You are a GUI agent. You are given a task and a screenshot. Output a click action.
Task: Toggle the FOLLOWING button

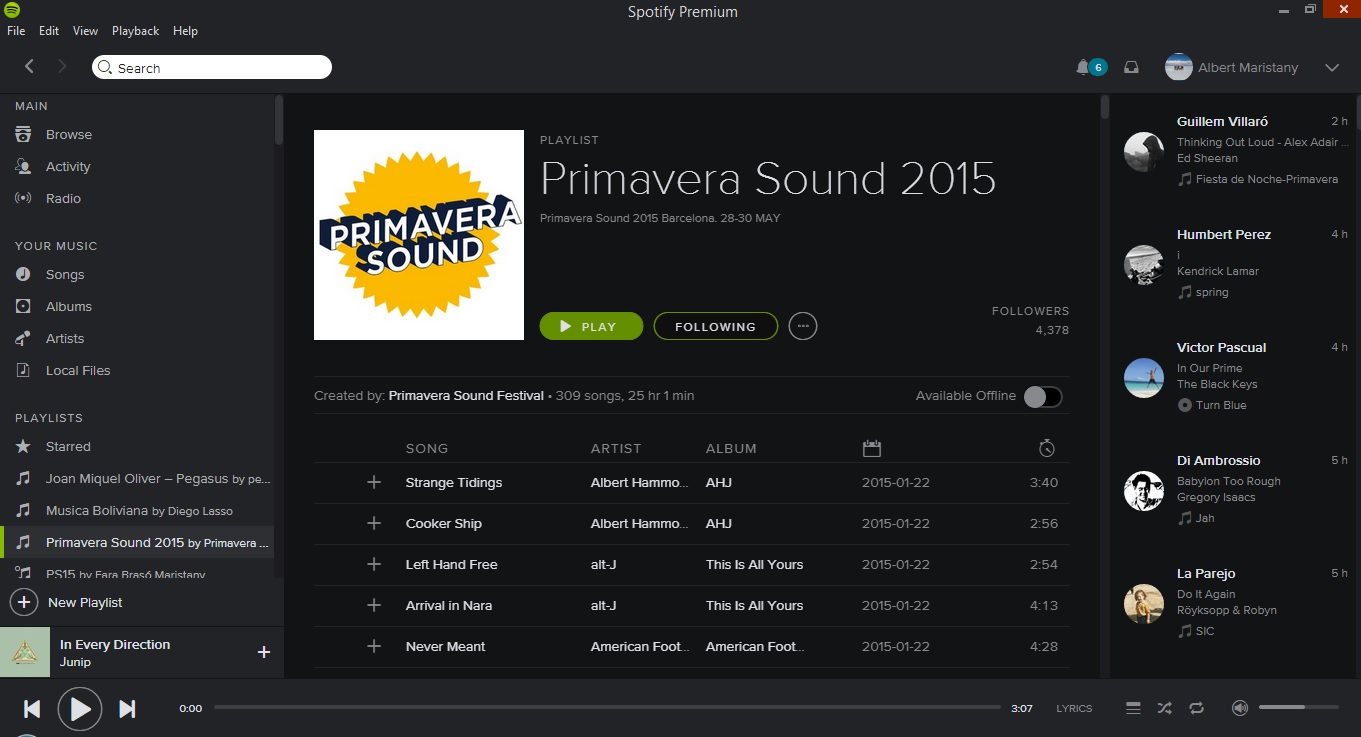coord(715,327)
